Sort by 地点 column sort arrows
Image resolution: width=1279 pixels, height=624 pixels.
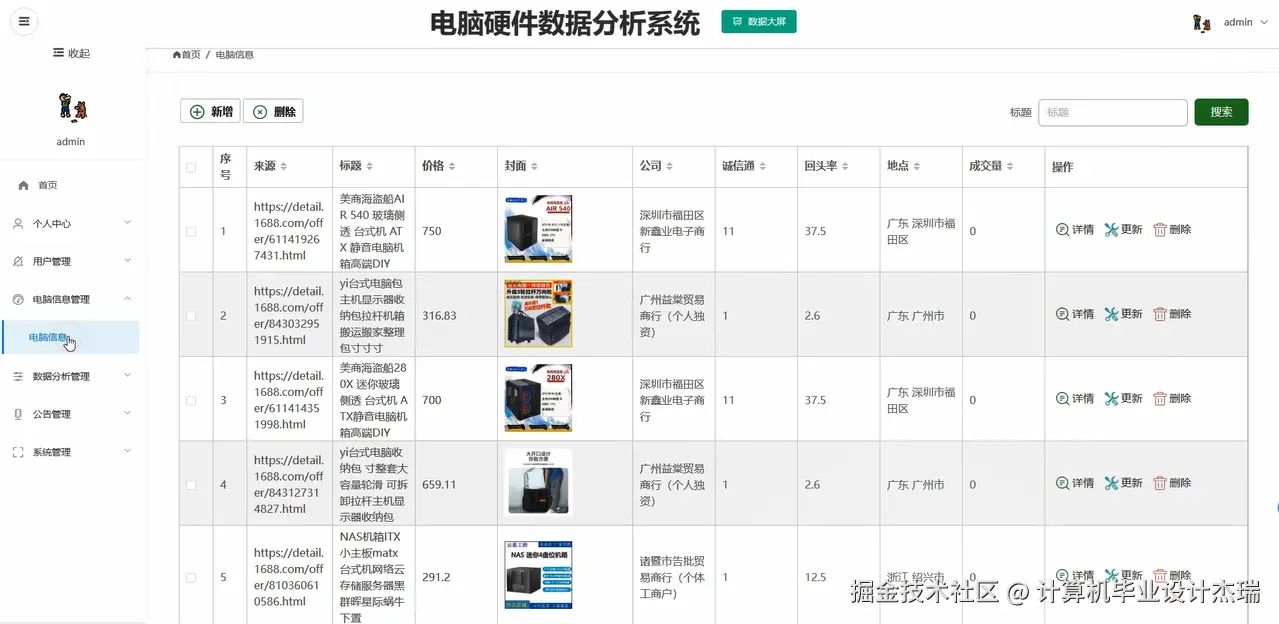point(917,166)
